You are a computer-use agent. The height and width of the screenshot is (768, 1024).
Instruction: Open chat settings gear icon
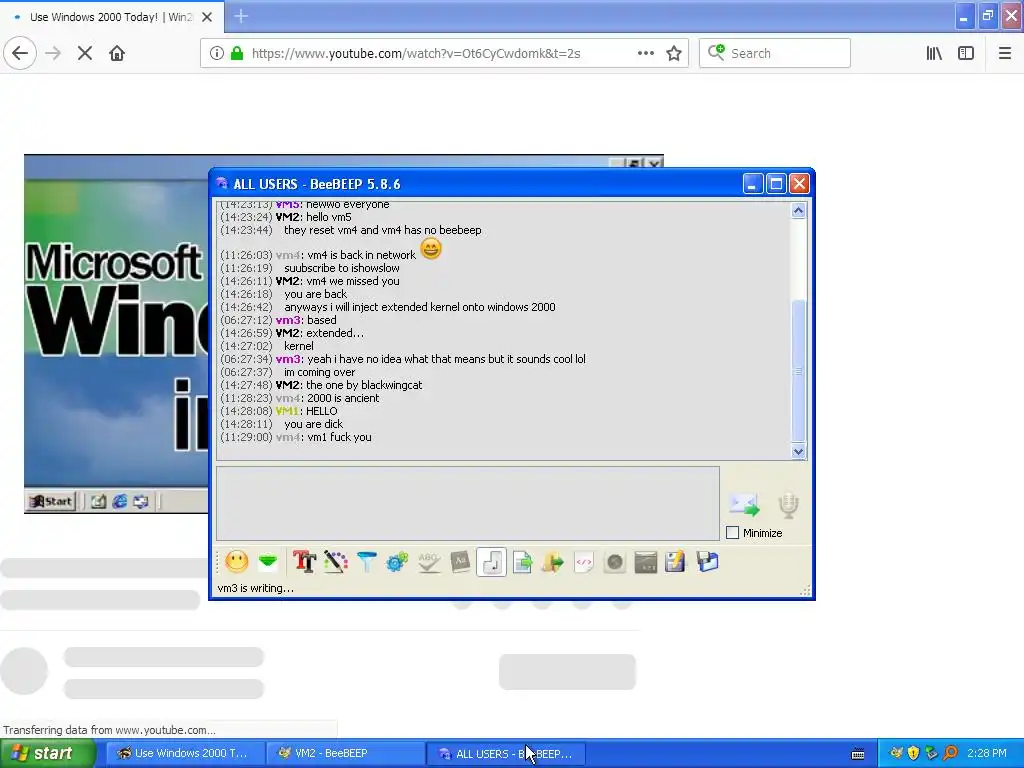coord(397,562)
